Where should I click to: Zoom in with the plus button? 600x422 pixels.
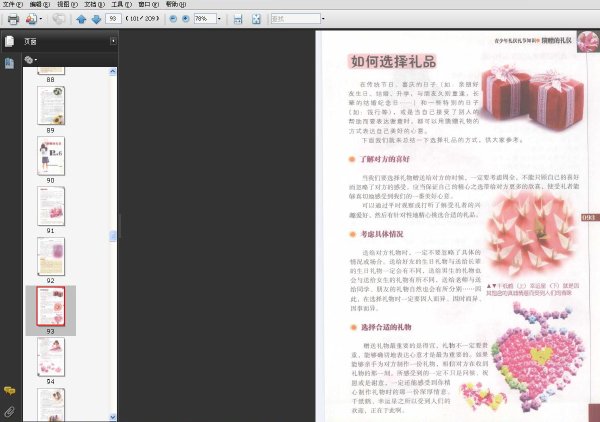coord(186,18)
